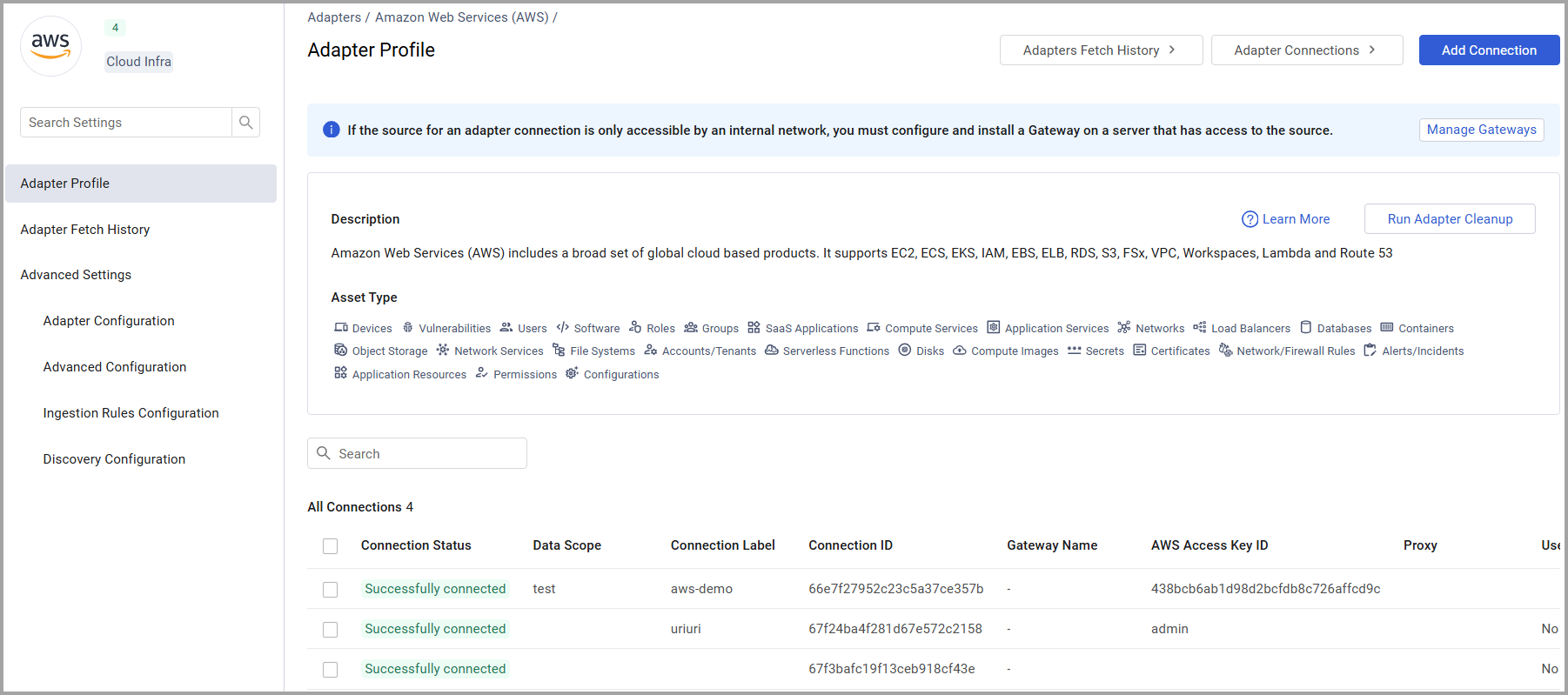
Task: Click Run Adapter Cleanup button
Action: tap(1451, 219)
